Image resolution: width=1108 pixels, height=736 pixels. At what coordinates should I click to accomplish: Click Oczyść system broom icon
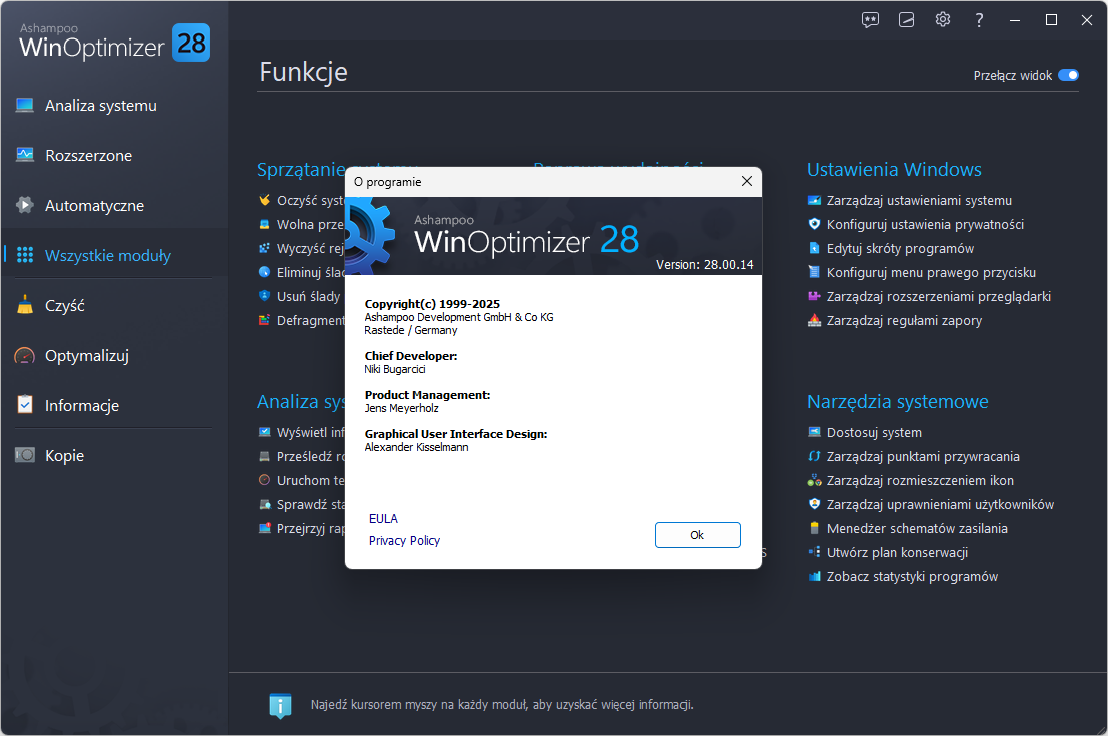(x=264, y=201)
